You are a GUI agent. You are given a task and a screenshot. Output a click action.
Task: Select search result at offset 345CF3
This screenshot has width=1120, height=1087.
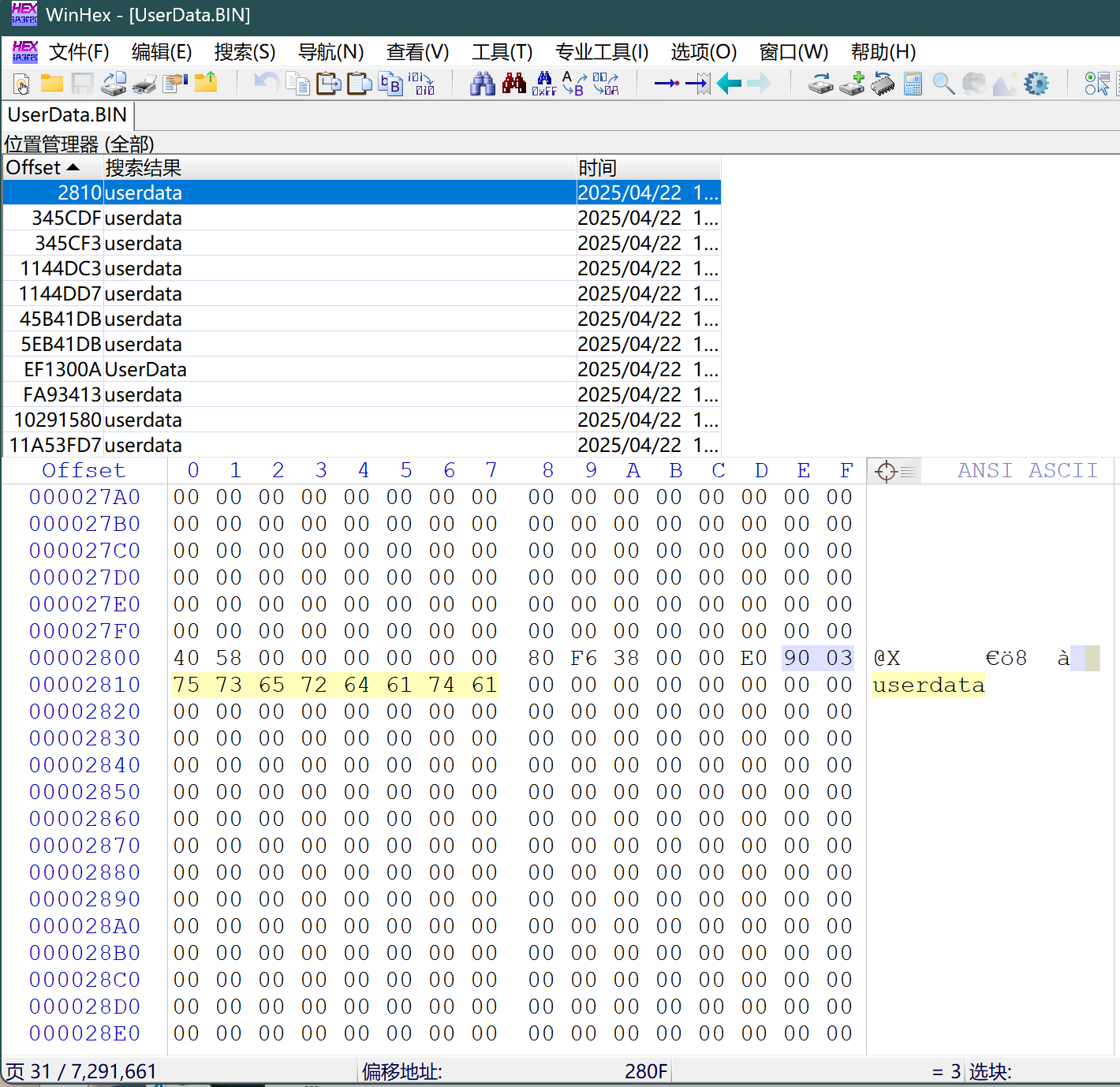[x=361, y=243]
